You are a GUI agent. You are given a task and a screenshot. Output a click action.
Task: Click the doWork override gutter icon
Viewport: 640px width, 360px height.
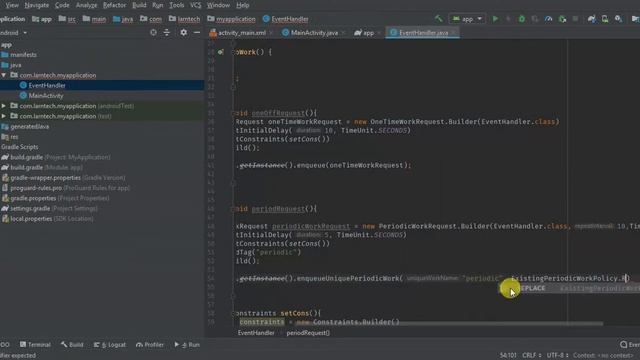pos(220,52)
